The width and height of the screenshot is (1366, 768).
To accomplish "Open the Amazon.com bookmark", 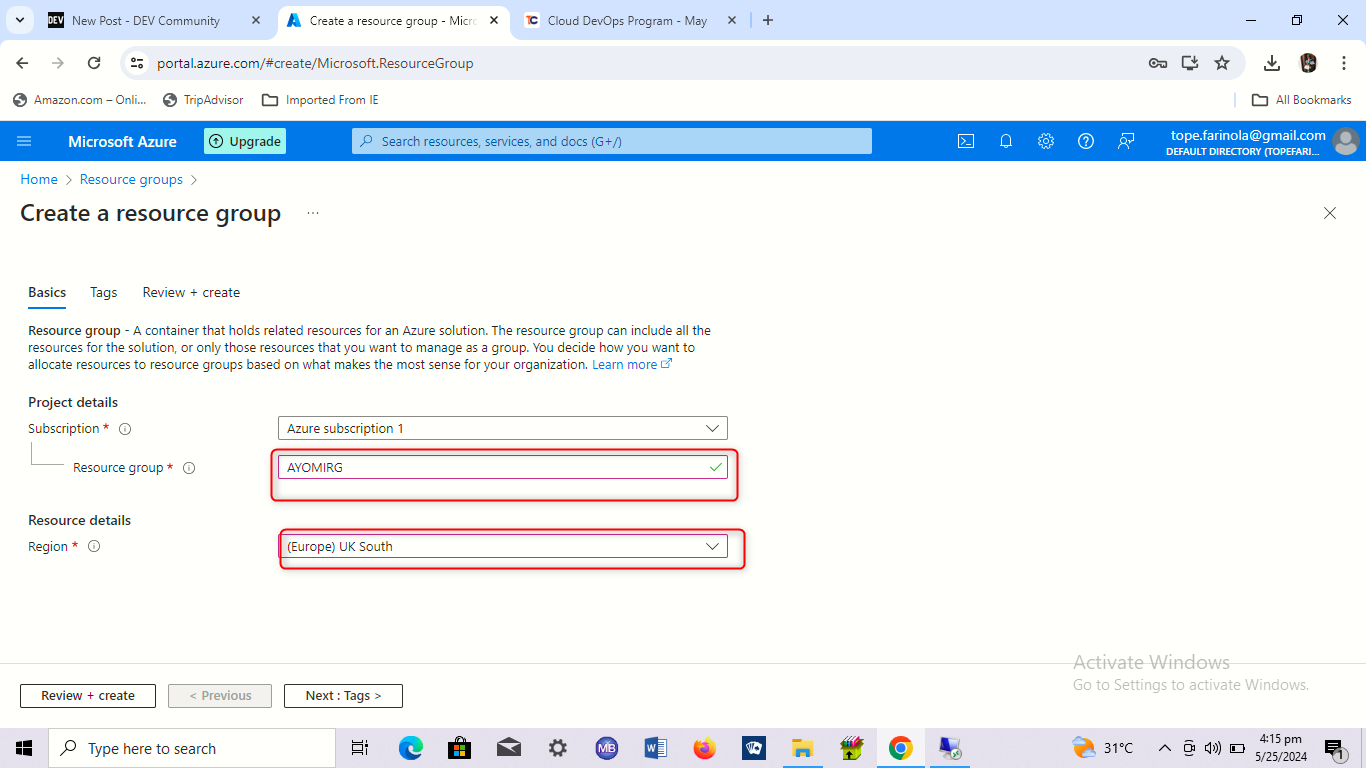I will [x=80, y=100].
